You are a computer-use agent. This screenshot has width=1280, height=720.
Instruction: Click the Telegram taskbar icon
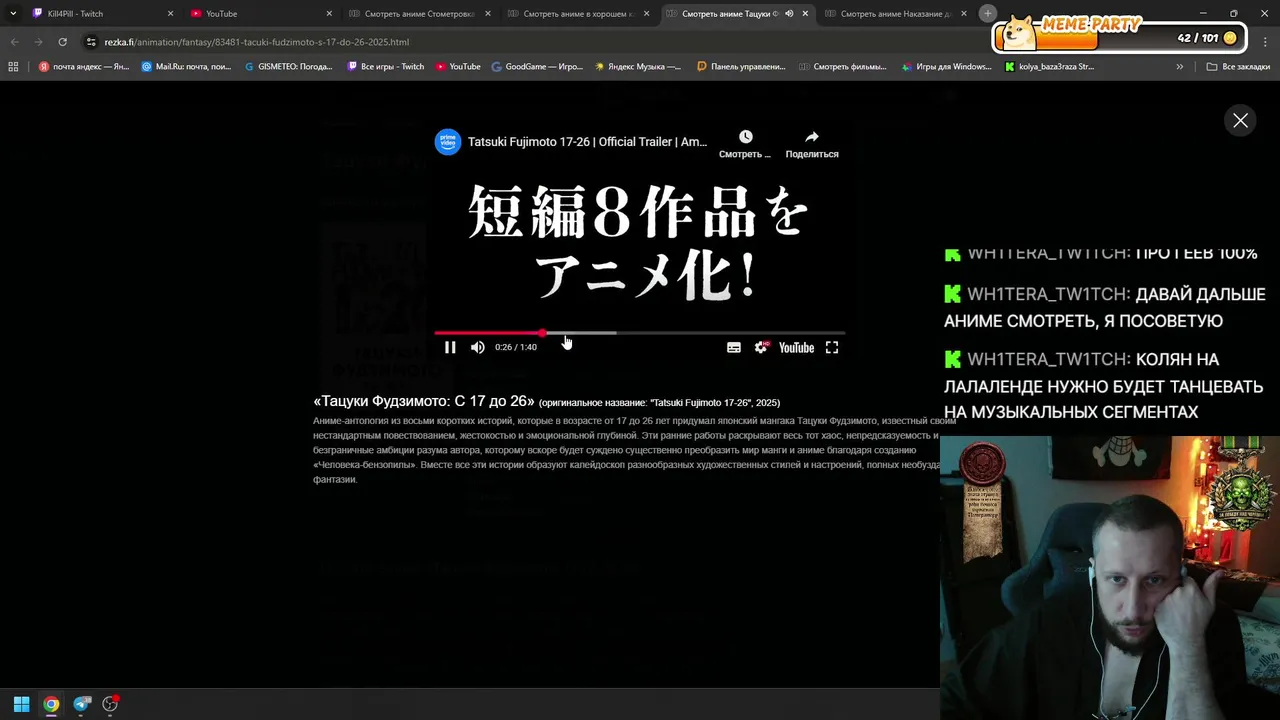pyautogui.click(x=82, y=704)
